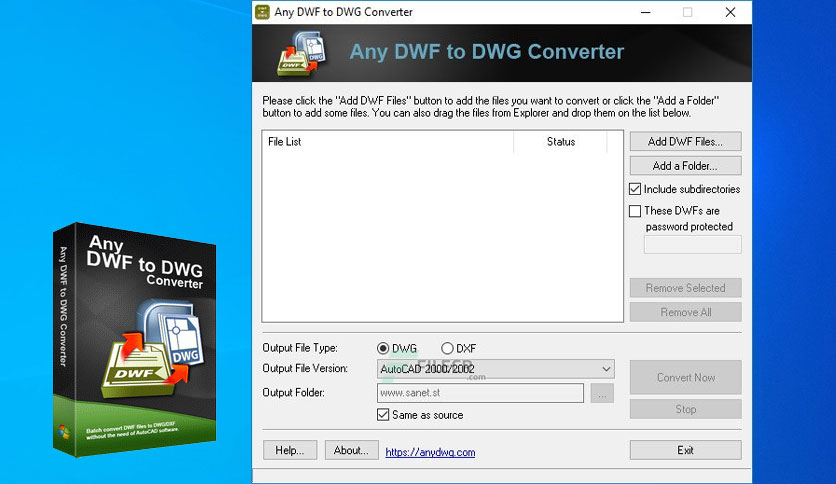The height and width of the screenshot is (484, 836).
Task: Select DXF output file type
Action: [x=447, y=349]
